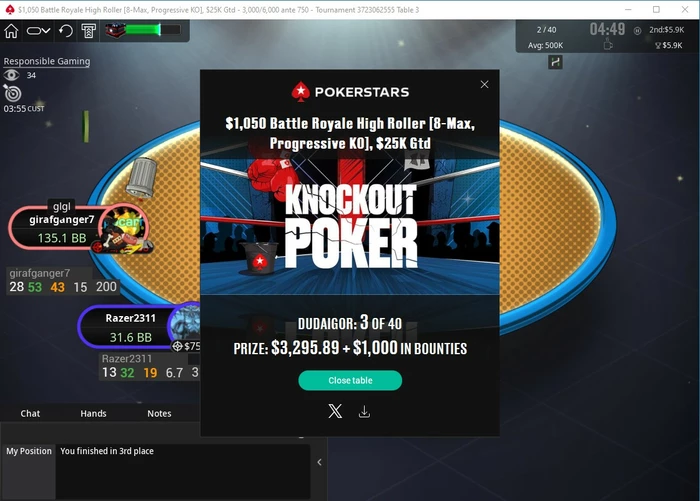This screenshot has height=501, width=700.
Task: Collapse the chat panel with arrow
Action: 320,462
